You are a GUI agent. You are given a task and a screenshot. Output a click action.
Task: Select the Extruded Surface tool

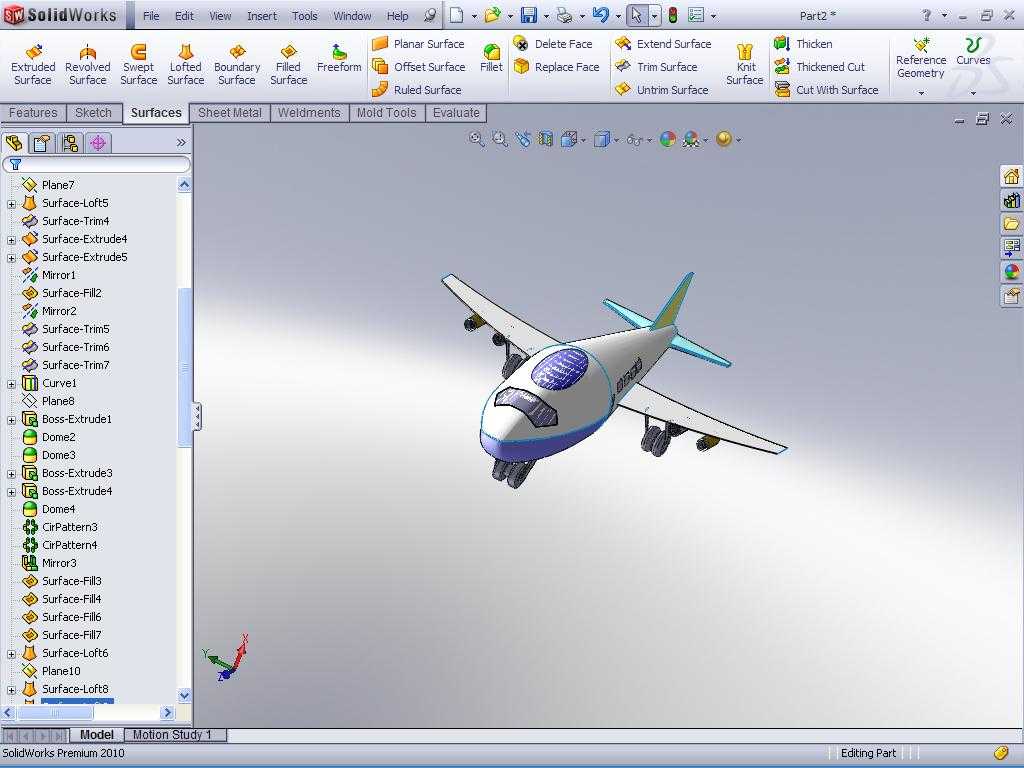click(x=33, y=64)
